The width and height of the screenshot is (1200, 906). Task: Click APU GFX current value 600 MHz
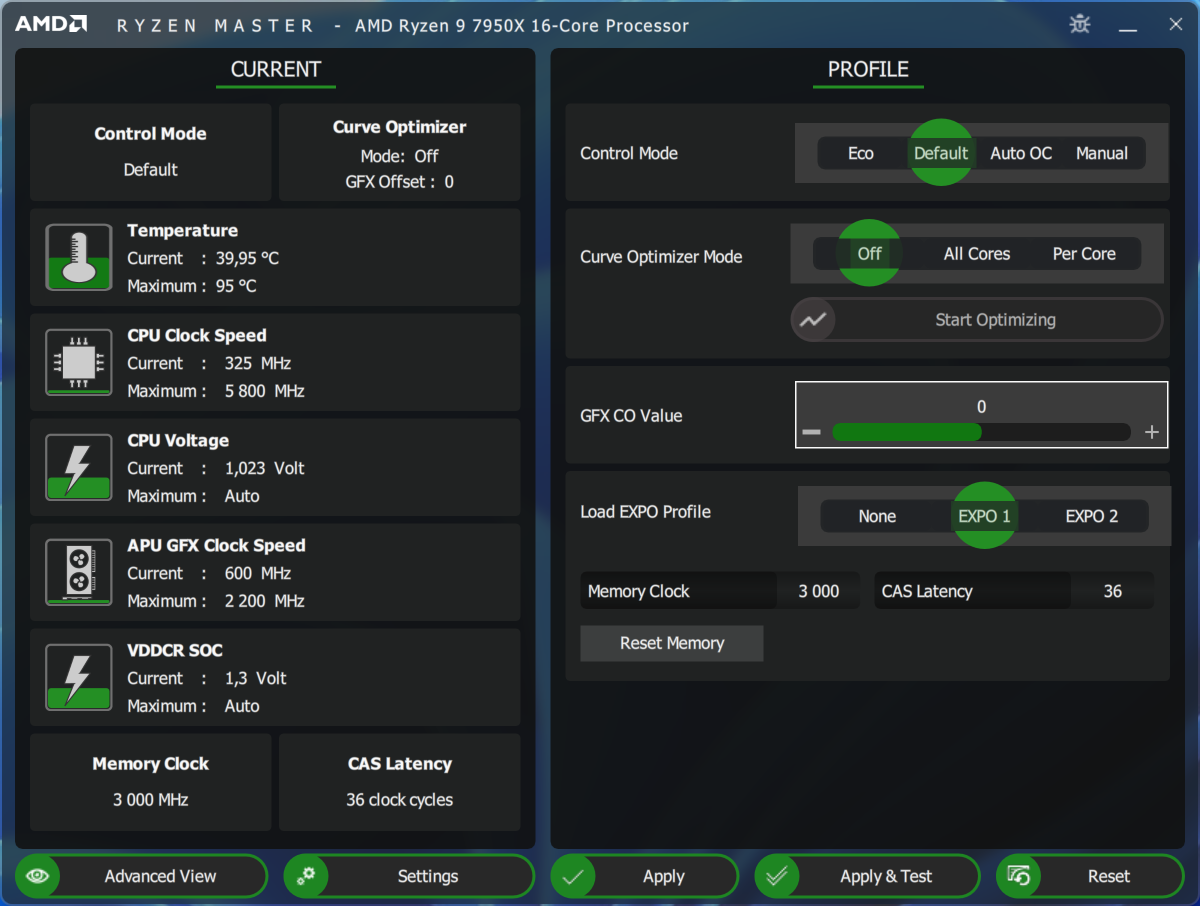[258, 573]
